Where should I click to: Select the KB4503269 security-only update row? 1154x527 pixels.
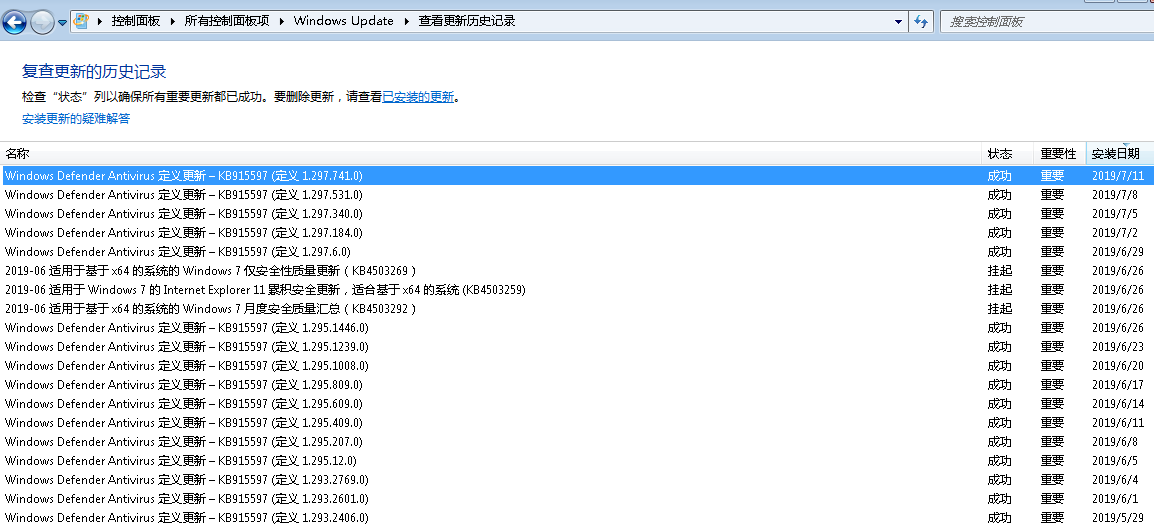577,271
